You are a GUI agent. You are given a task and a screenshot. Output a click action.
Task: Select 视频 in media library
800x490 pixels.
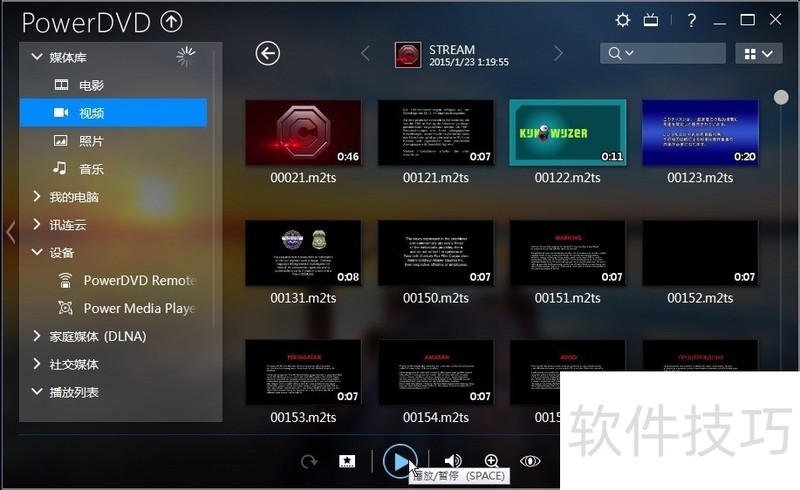[x=113, y=113]
